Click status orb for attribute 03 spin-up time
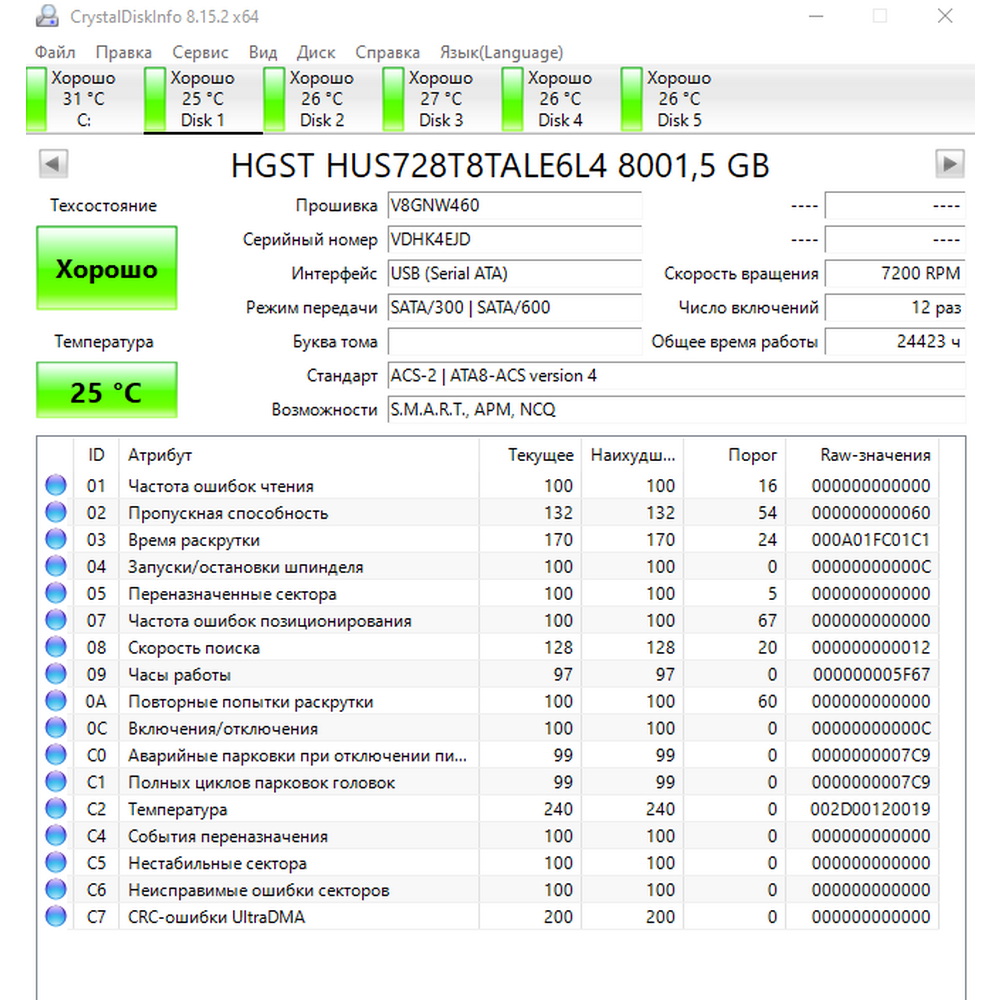Image resolution: width=1000 pixels, height=1000 pixels. (56, 539)
